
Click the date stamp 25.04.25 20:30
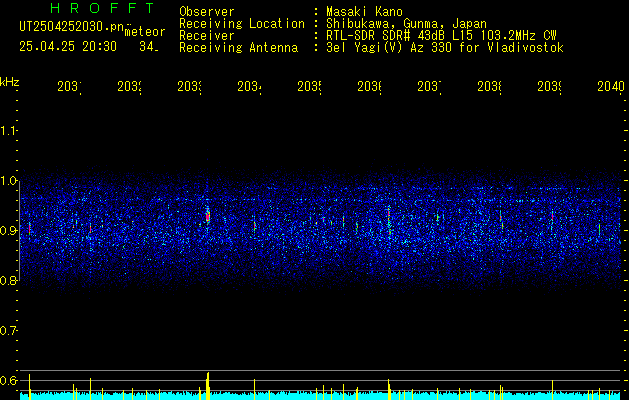tap(68, 47)
